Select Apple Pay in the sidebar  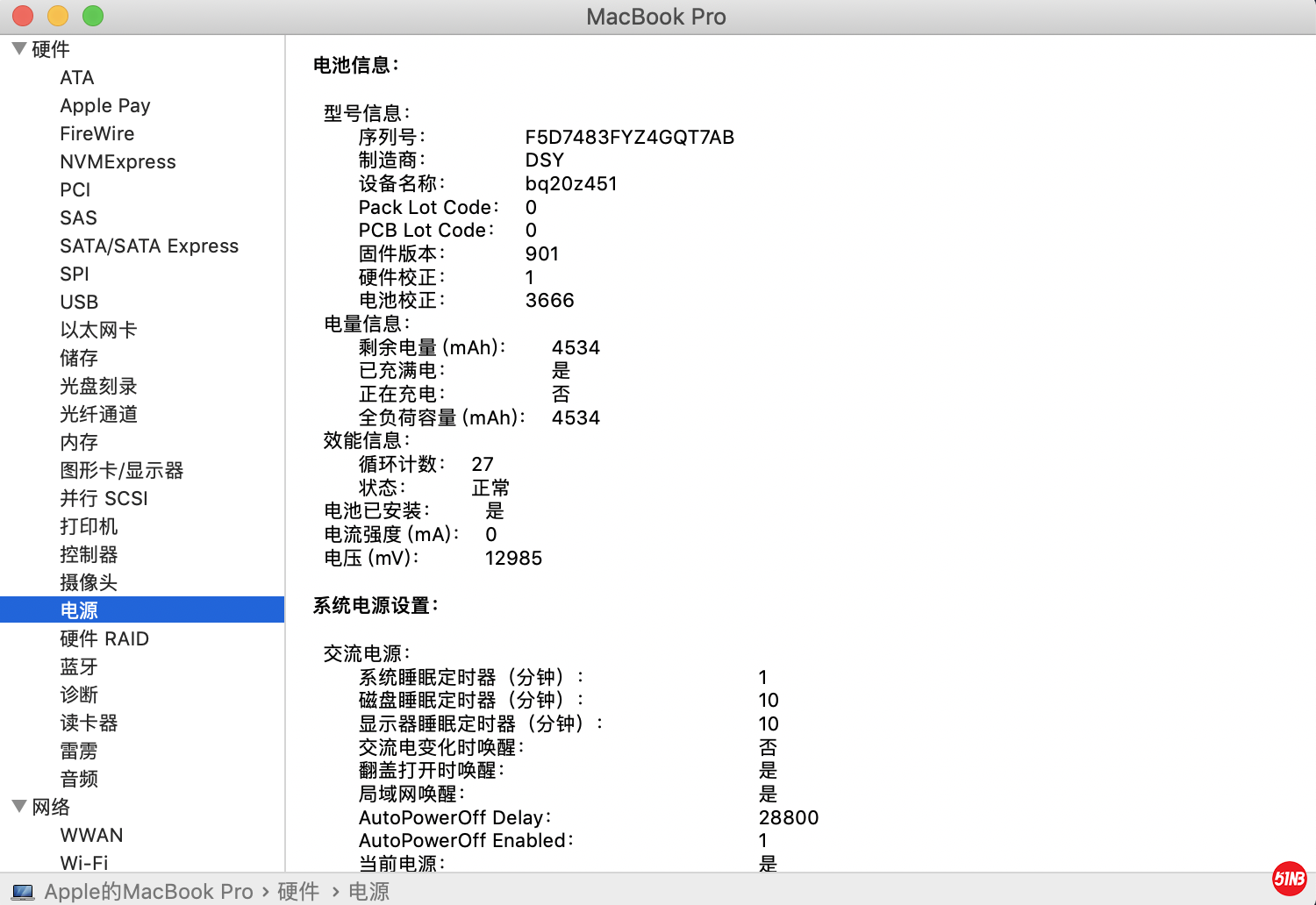click(105, 105)
